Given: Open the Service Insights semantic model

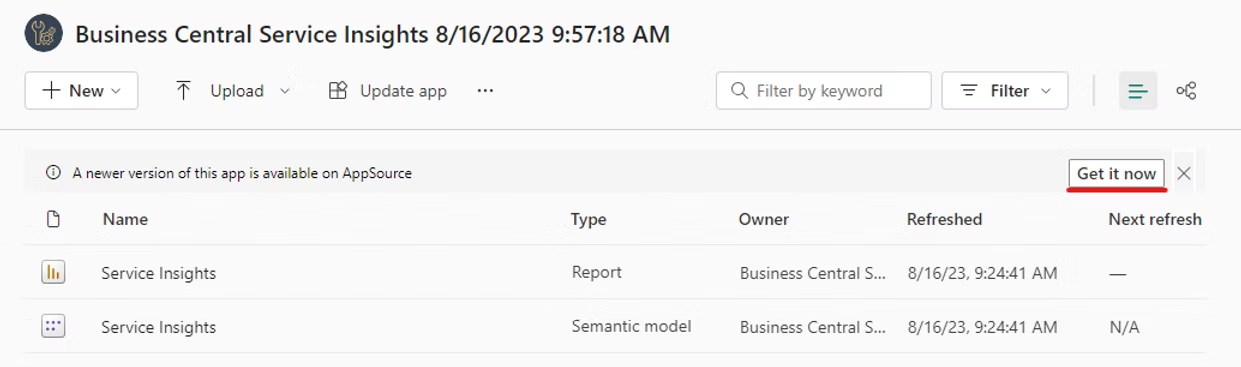Looking at the screenshot, I should coord(158,327).
